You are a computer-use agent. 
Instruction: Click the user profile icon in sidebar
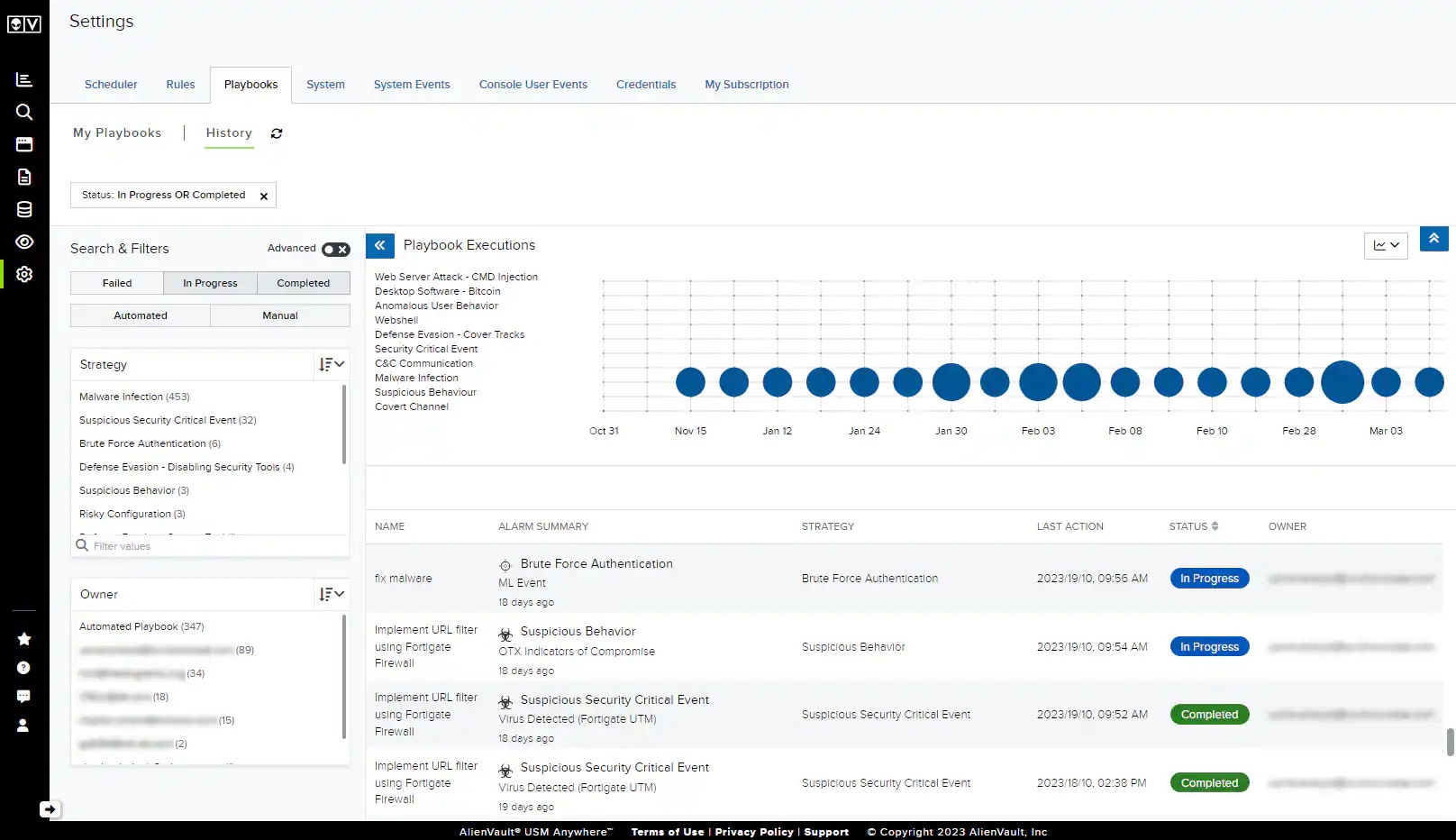pos(23,726)
